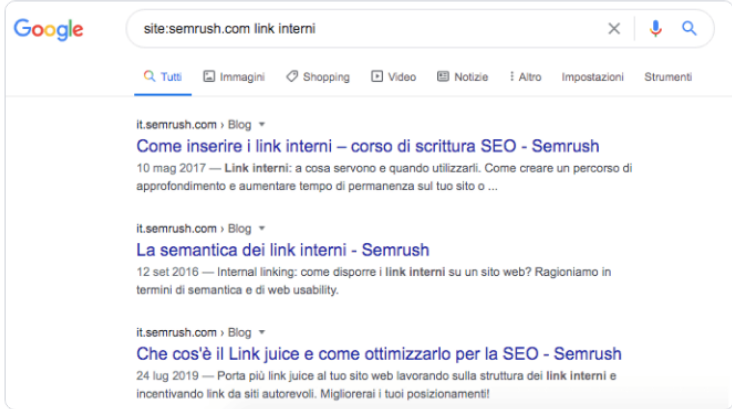The height and width of the screenshot is (409, 732).
Task: Open "La semantica dei link interni" result
Action: click(283, 249)
